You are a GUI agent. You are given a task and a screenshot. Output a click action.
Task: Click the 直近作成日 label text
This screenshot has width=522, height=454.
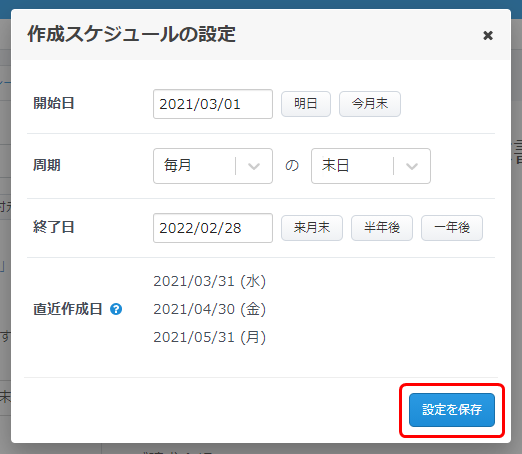pyautogui.click(x=68, y=309)
